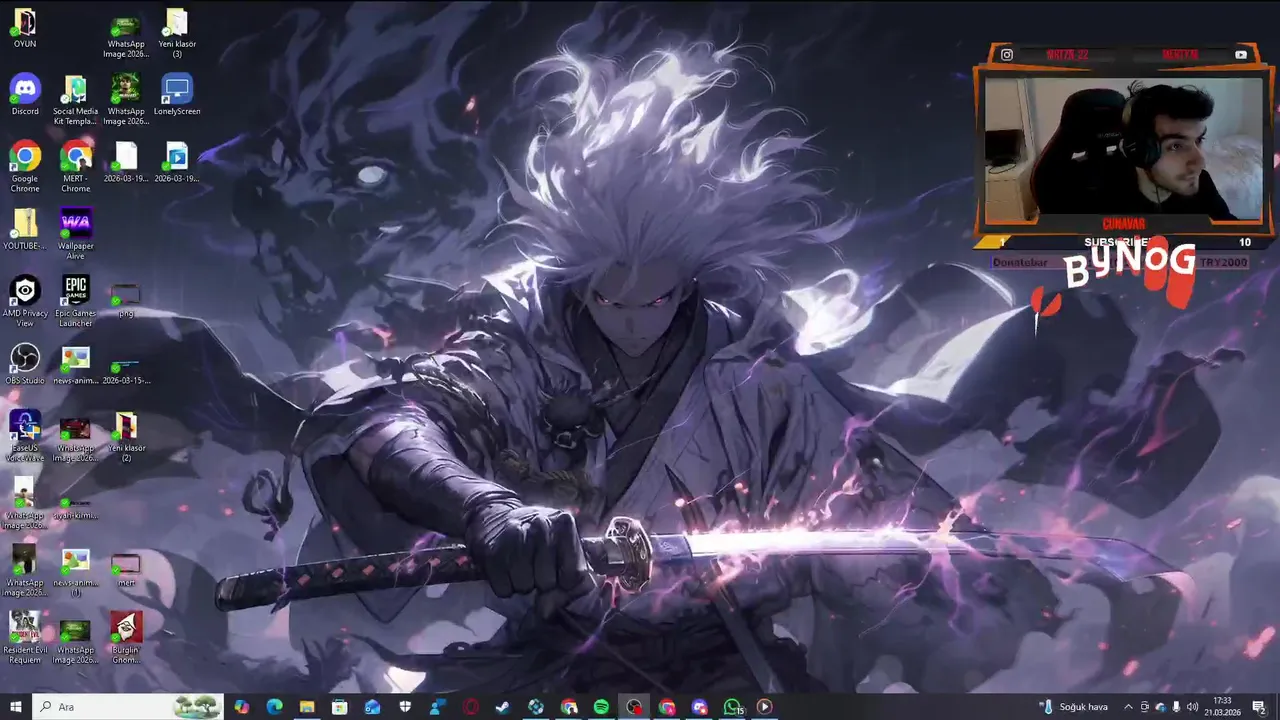
Task: Open the MERT - Chrome profile shortcut
Action: 76,166
